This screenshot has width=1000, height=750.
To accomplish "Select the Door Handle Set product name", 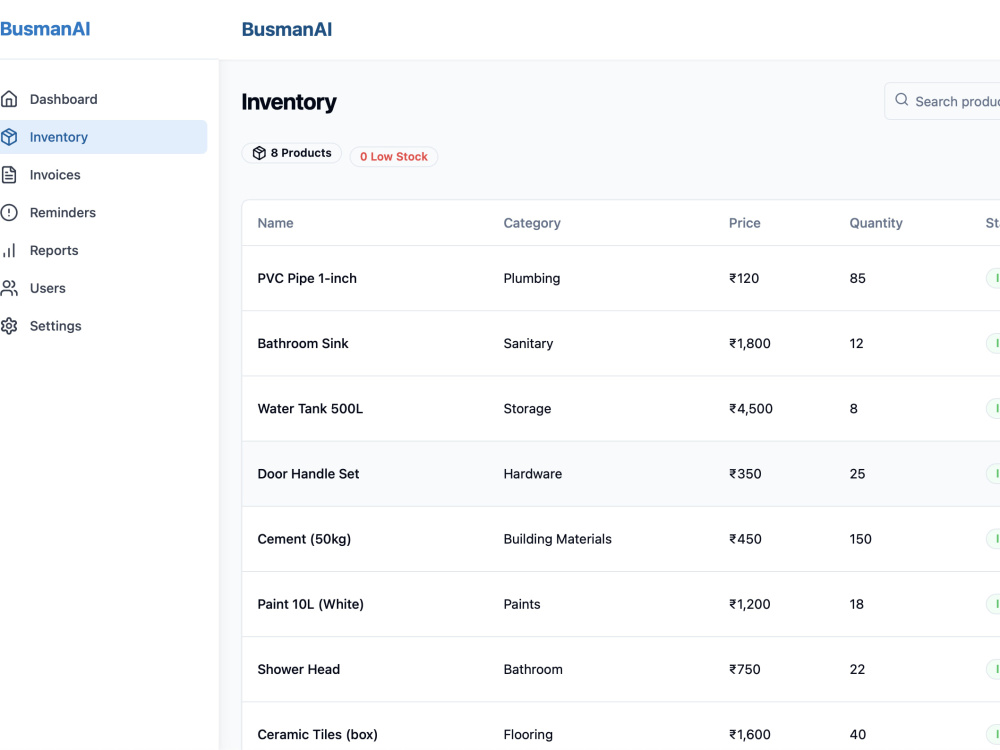I will [308, 474].
